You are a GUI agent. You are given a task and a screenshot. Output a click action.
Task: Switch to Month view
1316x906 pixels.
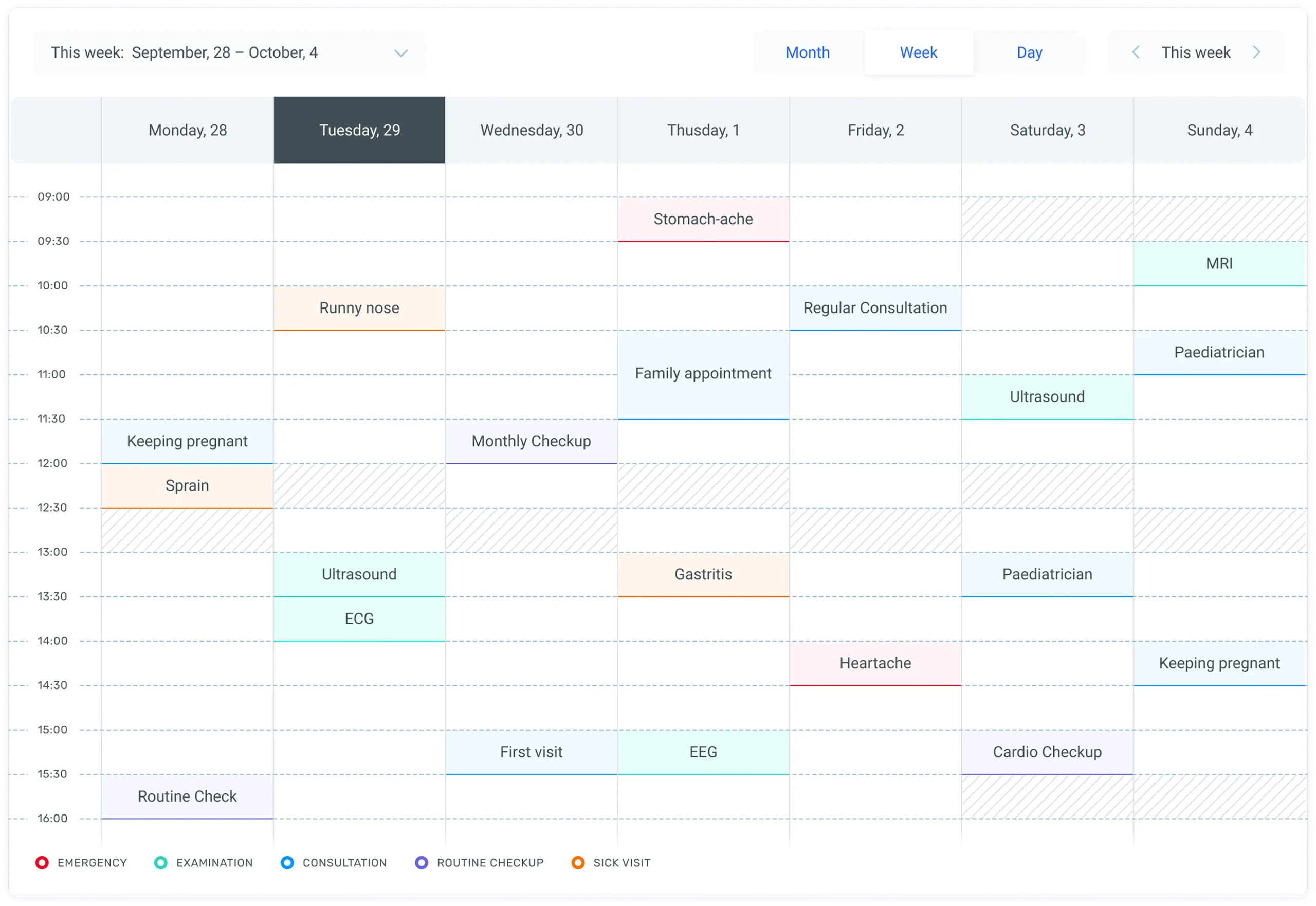(x=807, y=52)
